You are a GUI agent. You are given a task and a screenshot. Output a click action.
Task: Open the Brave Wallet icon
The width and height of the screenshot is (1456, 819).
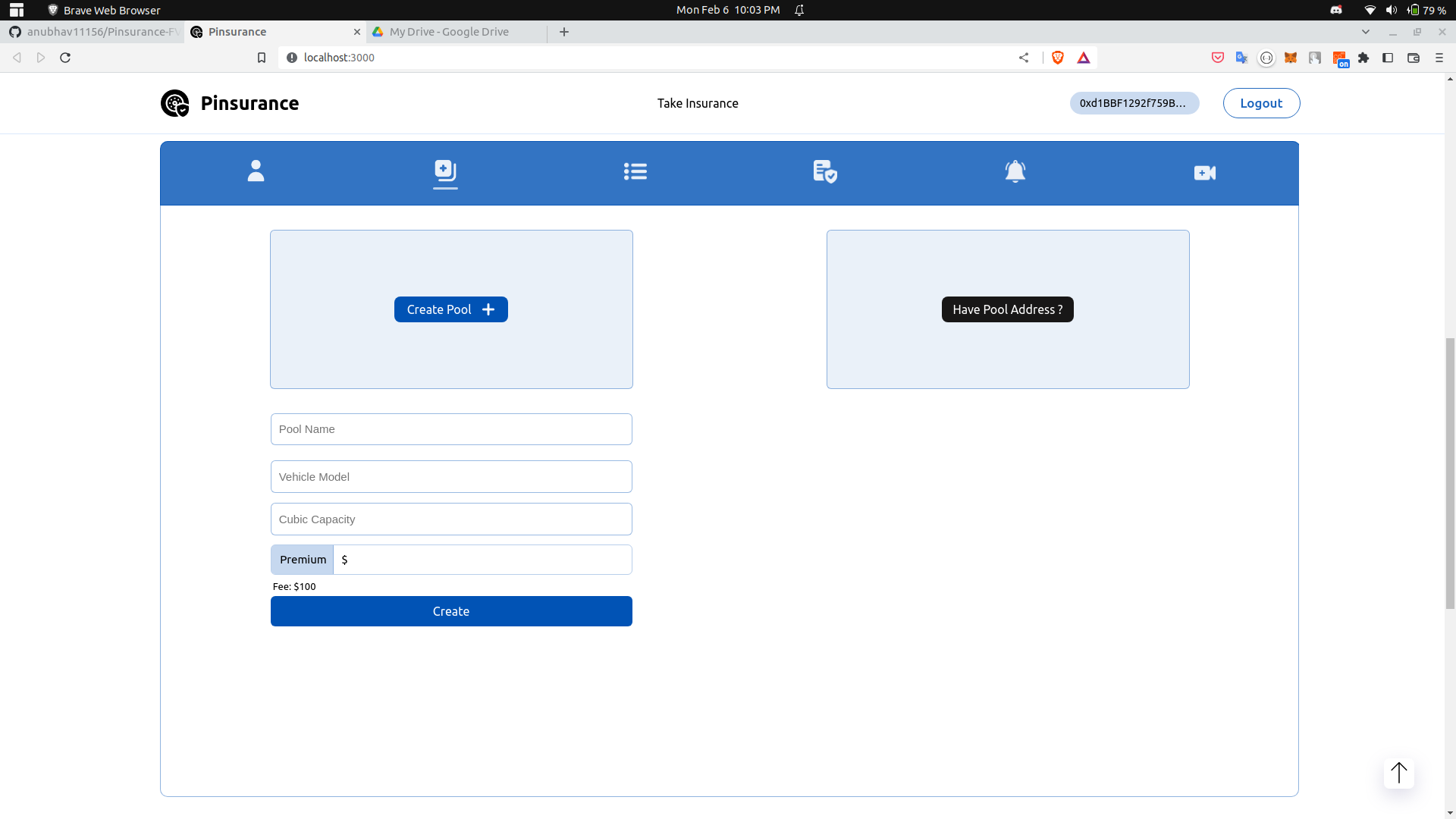(x=1414, y=58)
